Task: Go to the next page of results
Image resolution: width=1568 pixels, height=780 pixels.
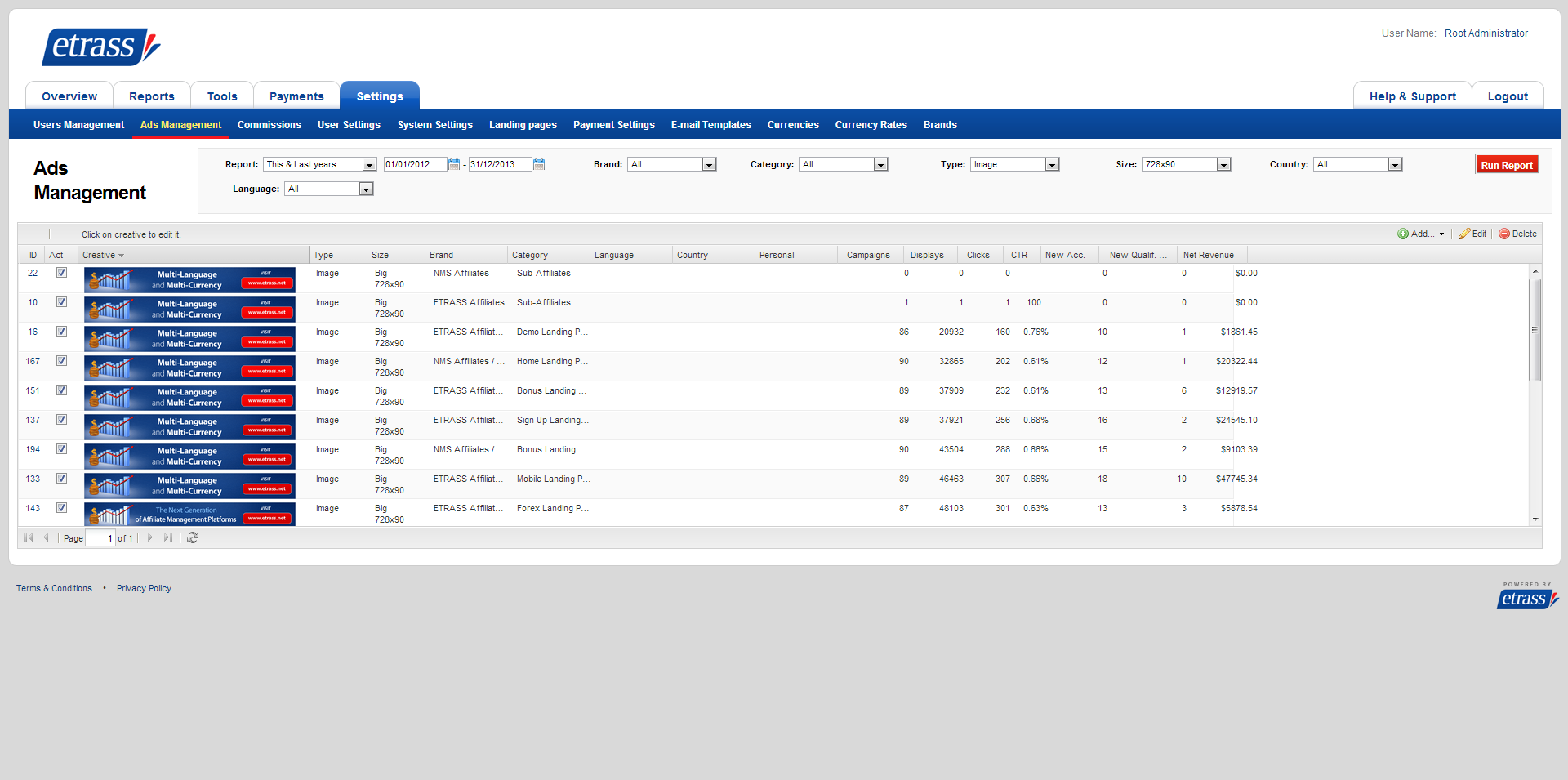Action: (149, 537)
